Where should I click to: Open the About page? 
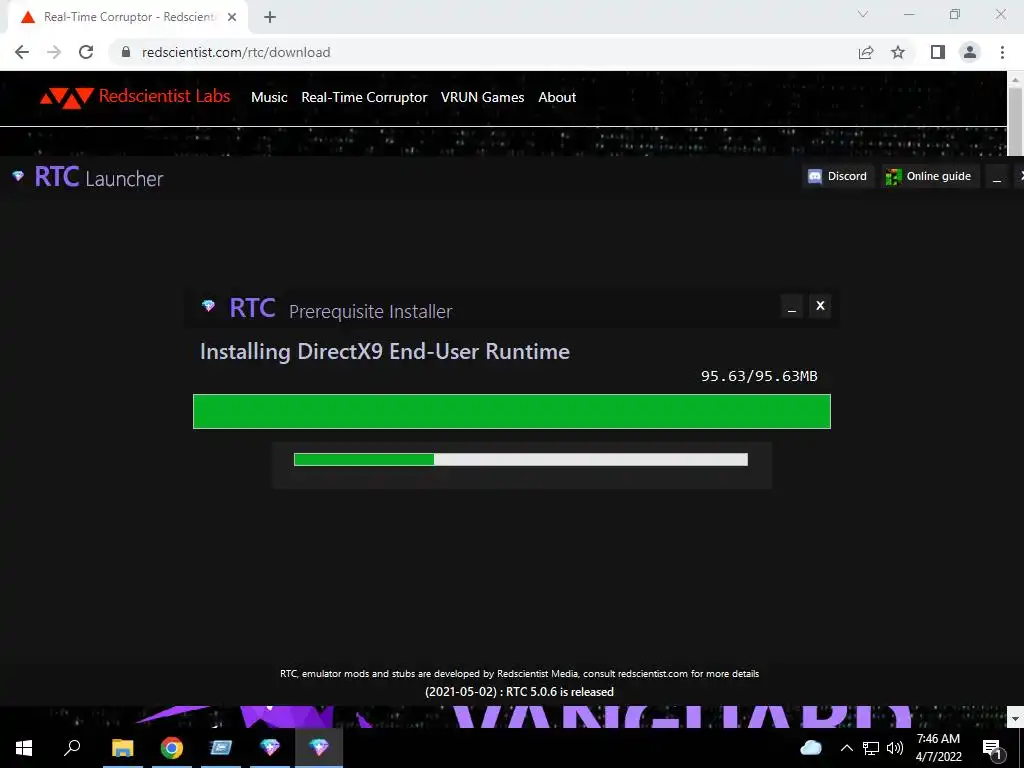tap(557, 97)
